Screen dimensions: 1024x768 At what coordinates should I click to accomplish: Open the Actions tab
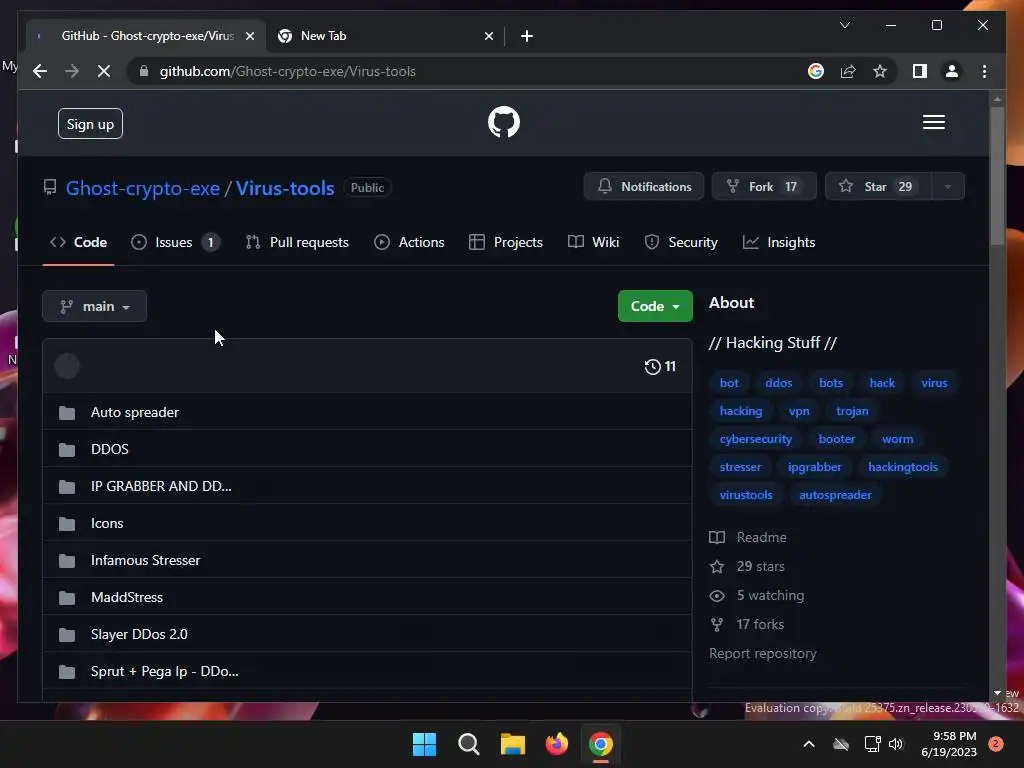409,242
